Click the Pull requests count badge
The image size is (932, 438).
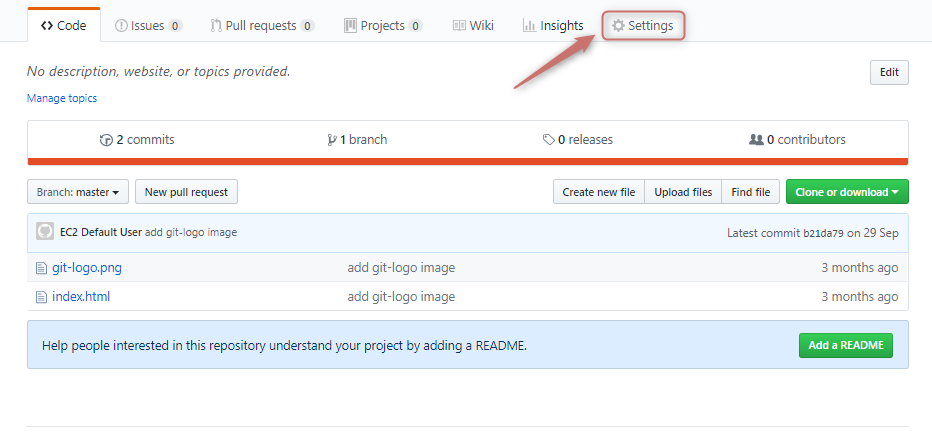307,26
